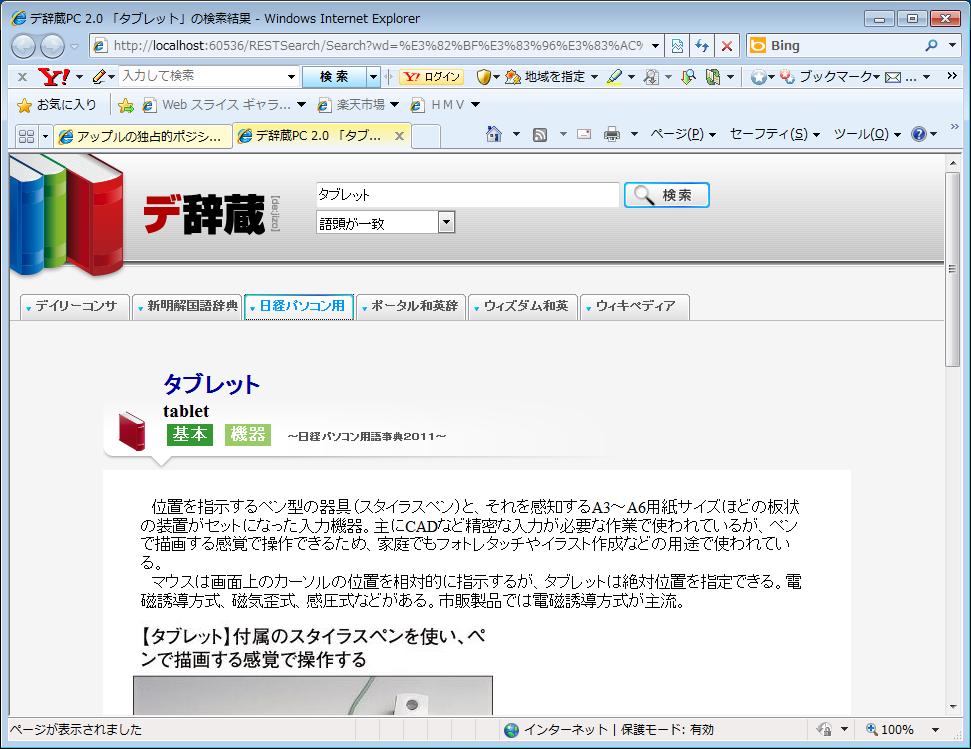The width and height of the screenshot is (971, 749).
Task: Expand the Yahoo search input history dropdown
Action: [291, 77]
